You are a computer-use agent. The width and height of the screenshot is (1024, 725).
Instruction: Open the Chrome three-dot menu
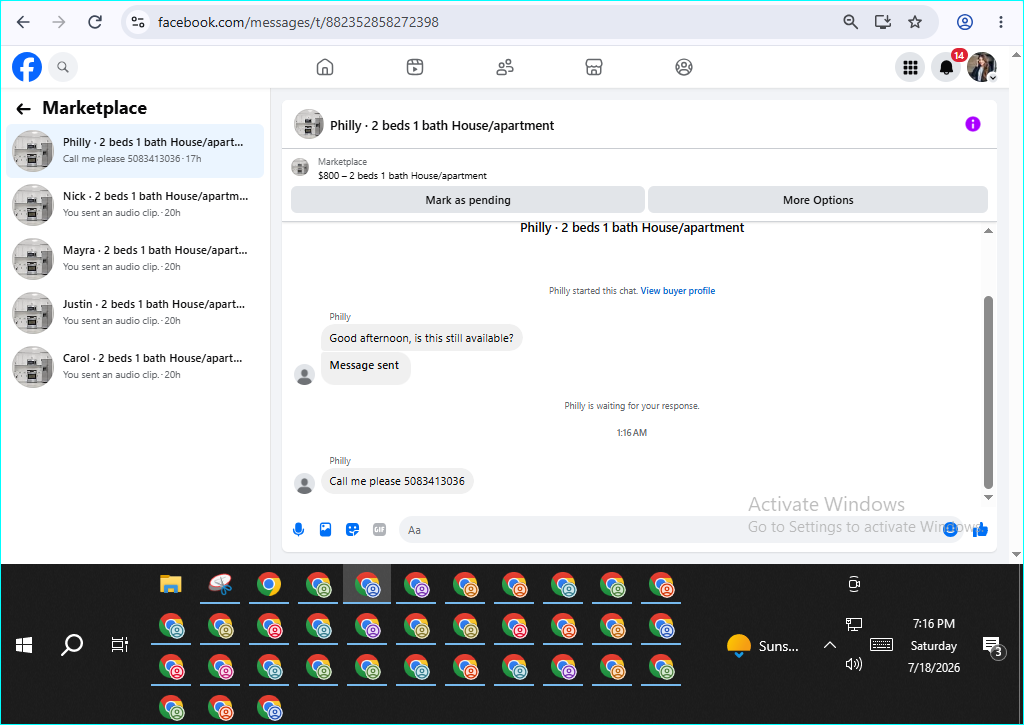coord(1000,22)
